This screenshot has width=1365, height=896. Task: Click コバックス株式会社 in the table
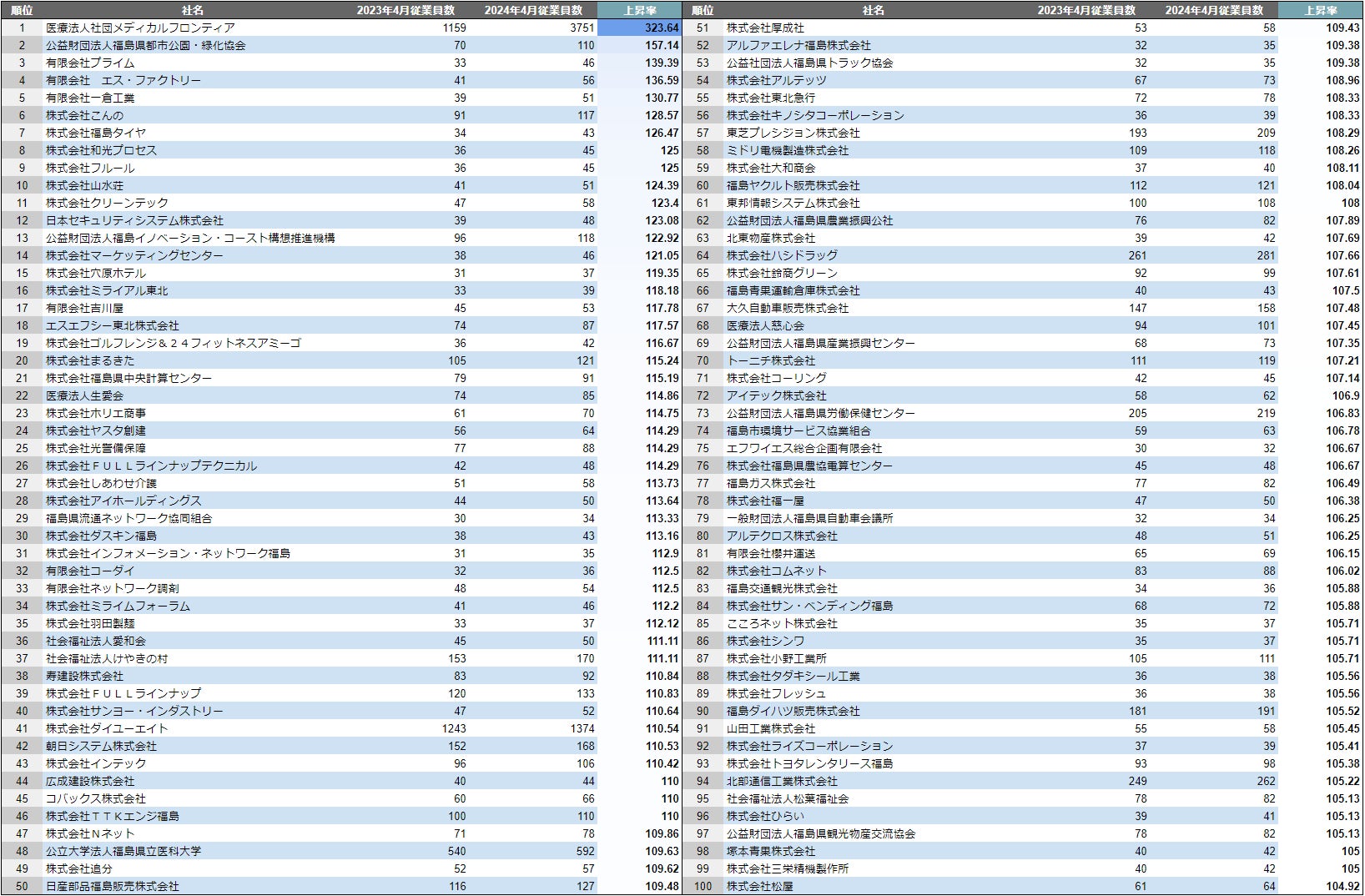click(x=96, y=798)
